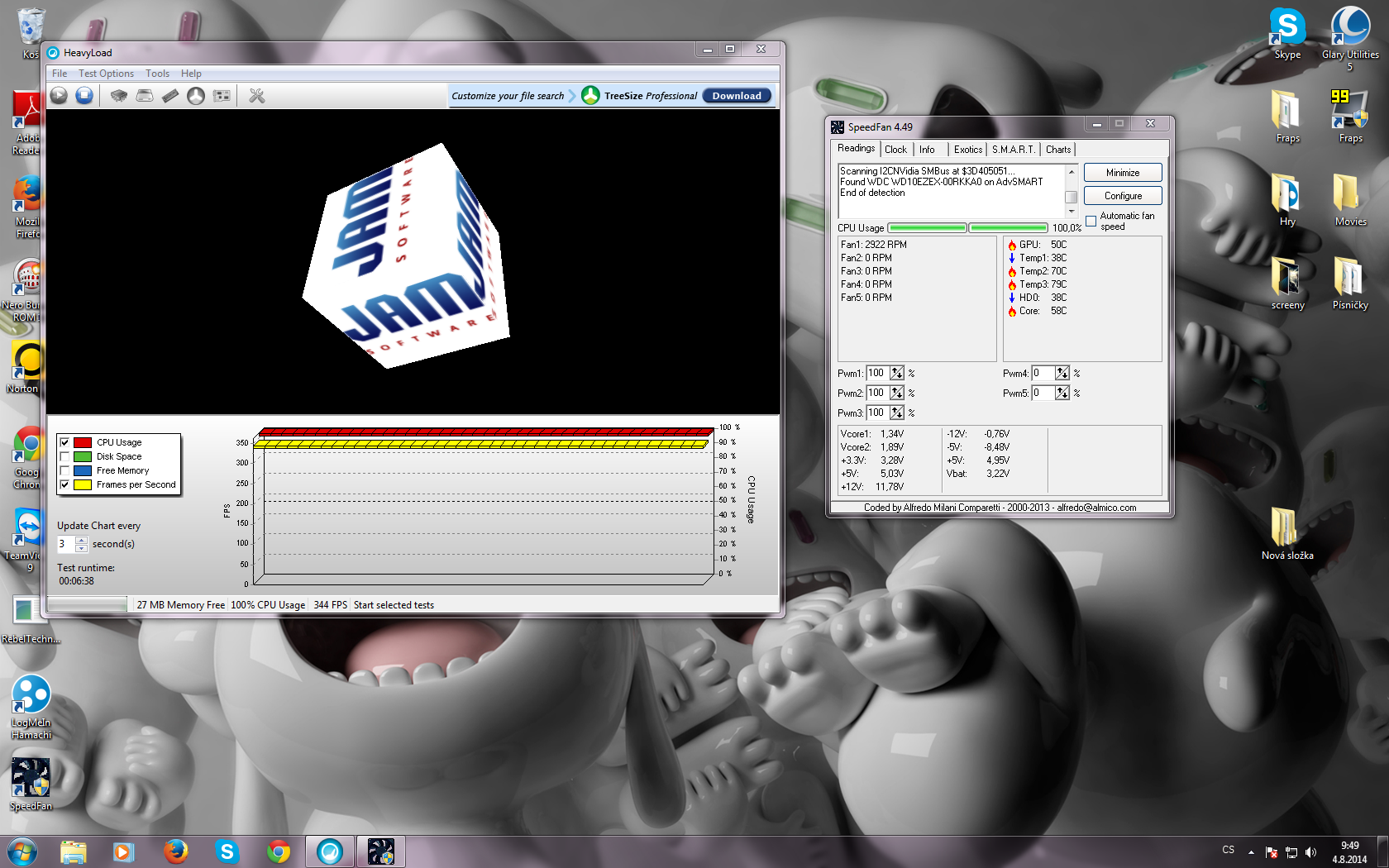Click the TreeSize Professional green logo
Screen dimensions: 1389x868
click(x=590, y=96)
